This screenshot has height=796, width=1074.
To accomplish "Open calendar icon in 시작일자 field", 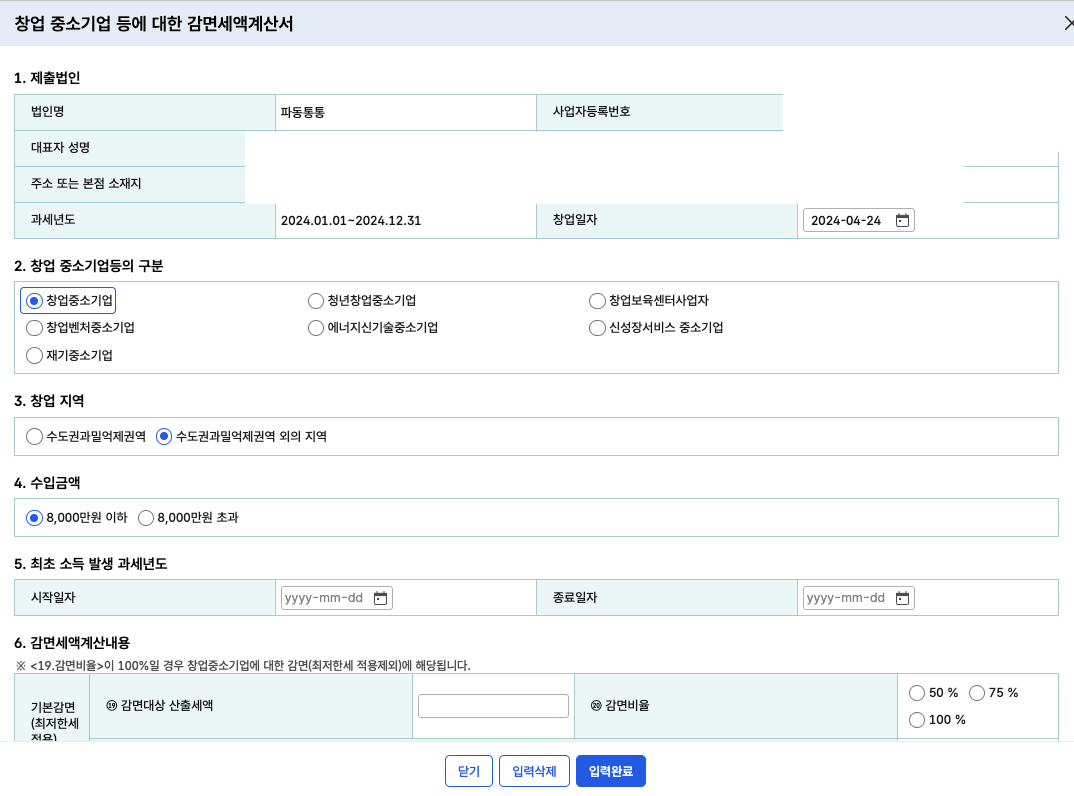I will pos(380,598).
